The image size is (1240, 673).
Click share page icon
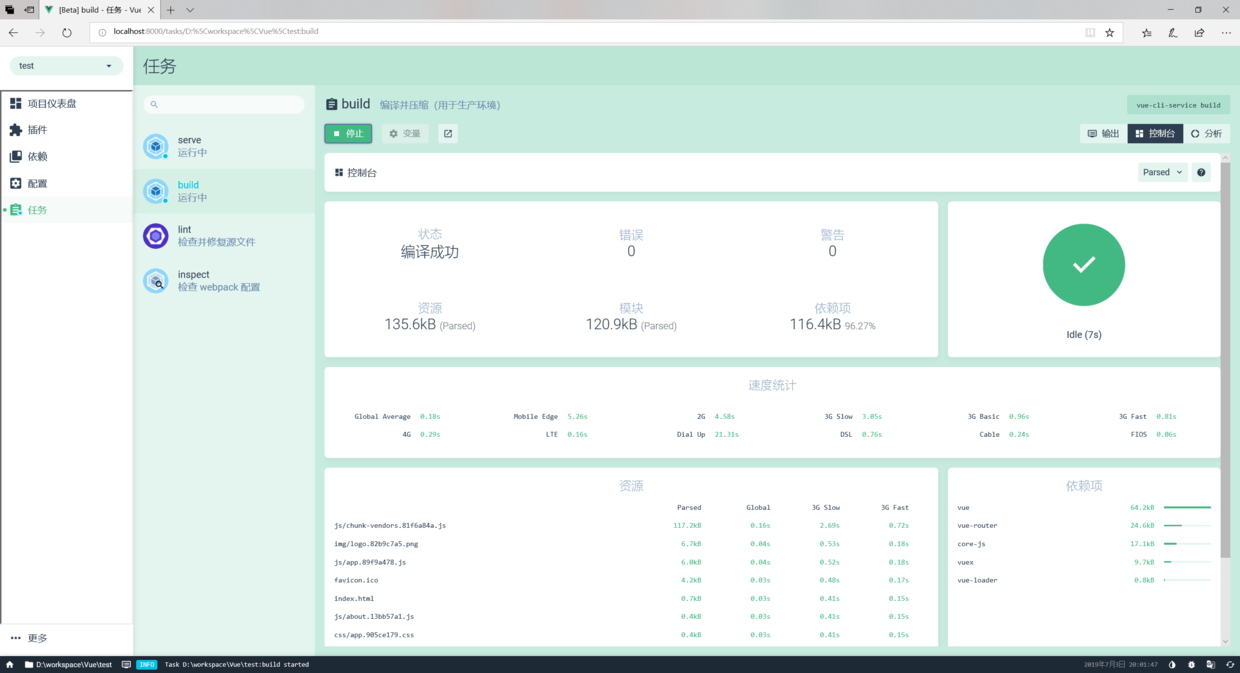click(1199, 32)
